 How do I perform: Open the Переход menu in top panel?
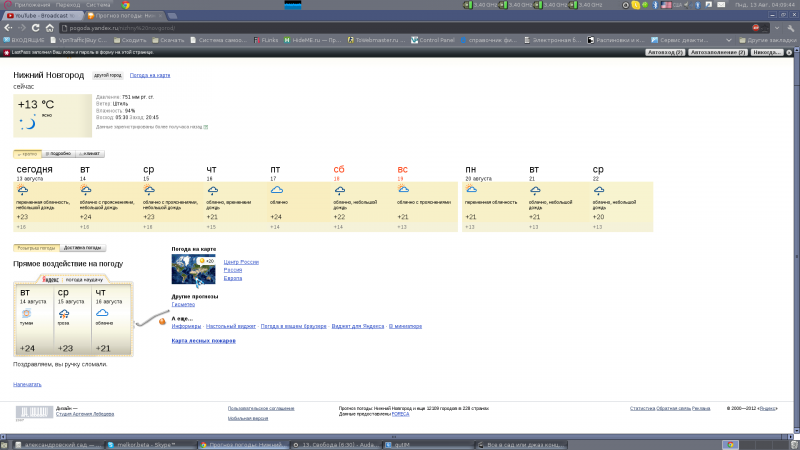68,5
